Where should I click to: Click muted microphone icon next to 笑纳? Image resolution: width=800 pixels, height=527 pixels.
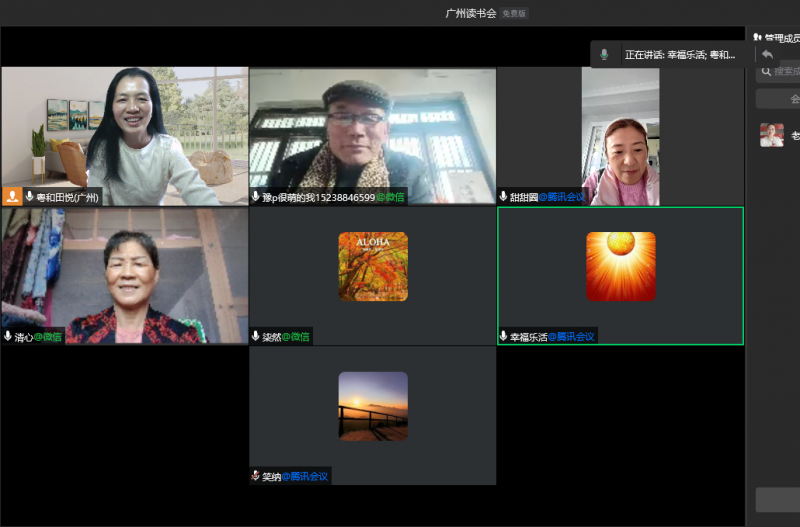256,476
